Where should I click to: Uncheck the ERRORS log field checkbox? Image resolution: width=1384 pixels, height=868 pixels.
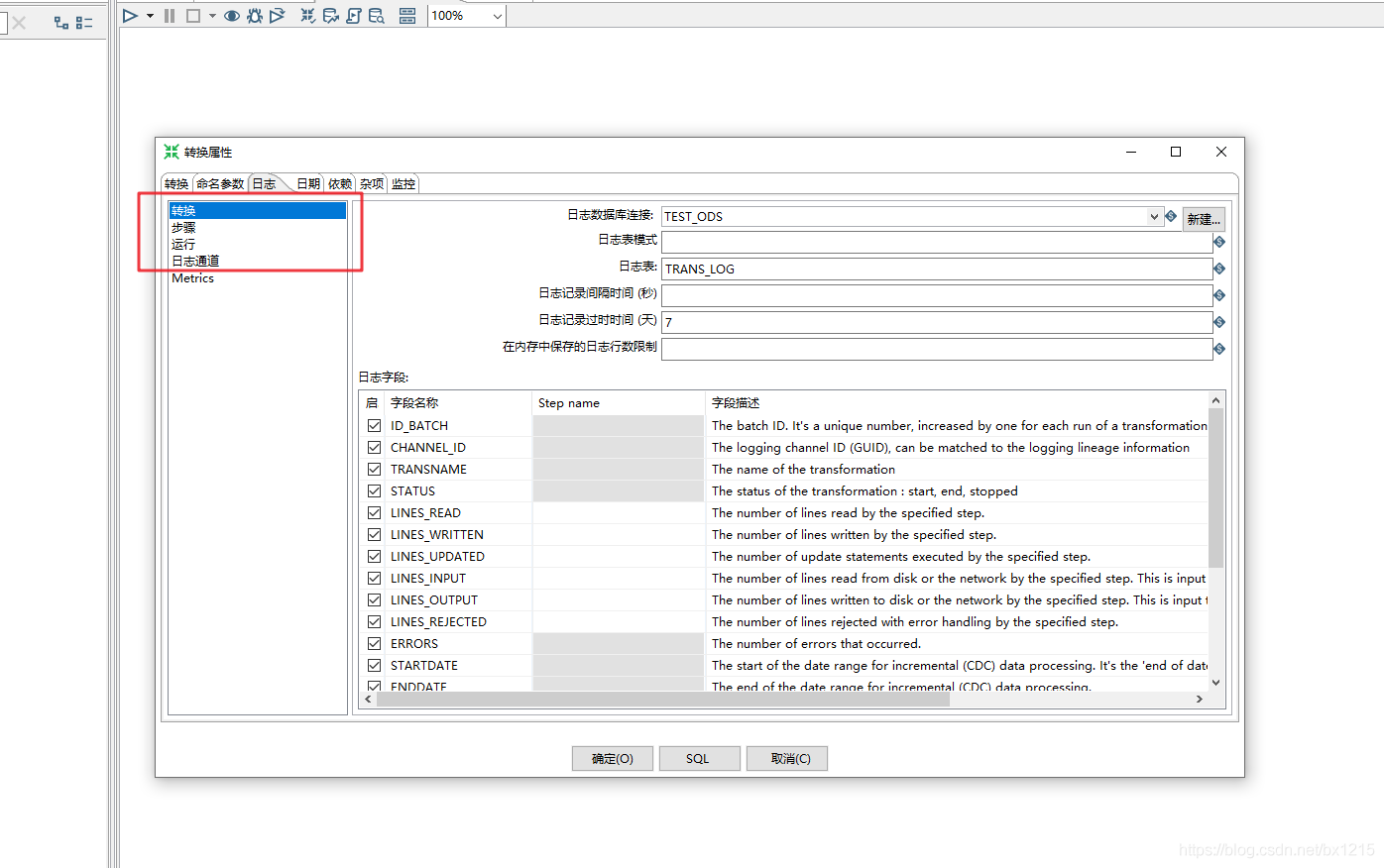click(374, 643)
